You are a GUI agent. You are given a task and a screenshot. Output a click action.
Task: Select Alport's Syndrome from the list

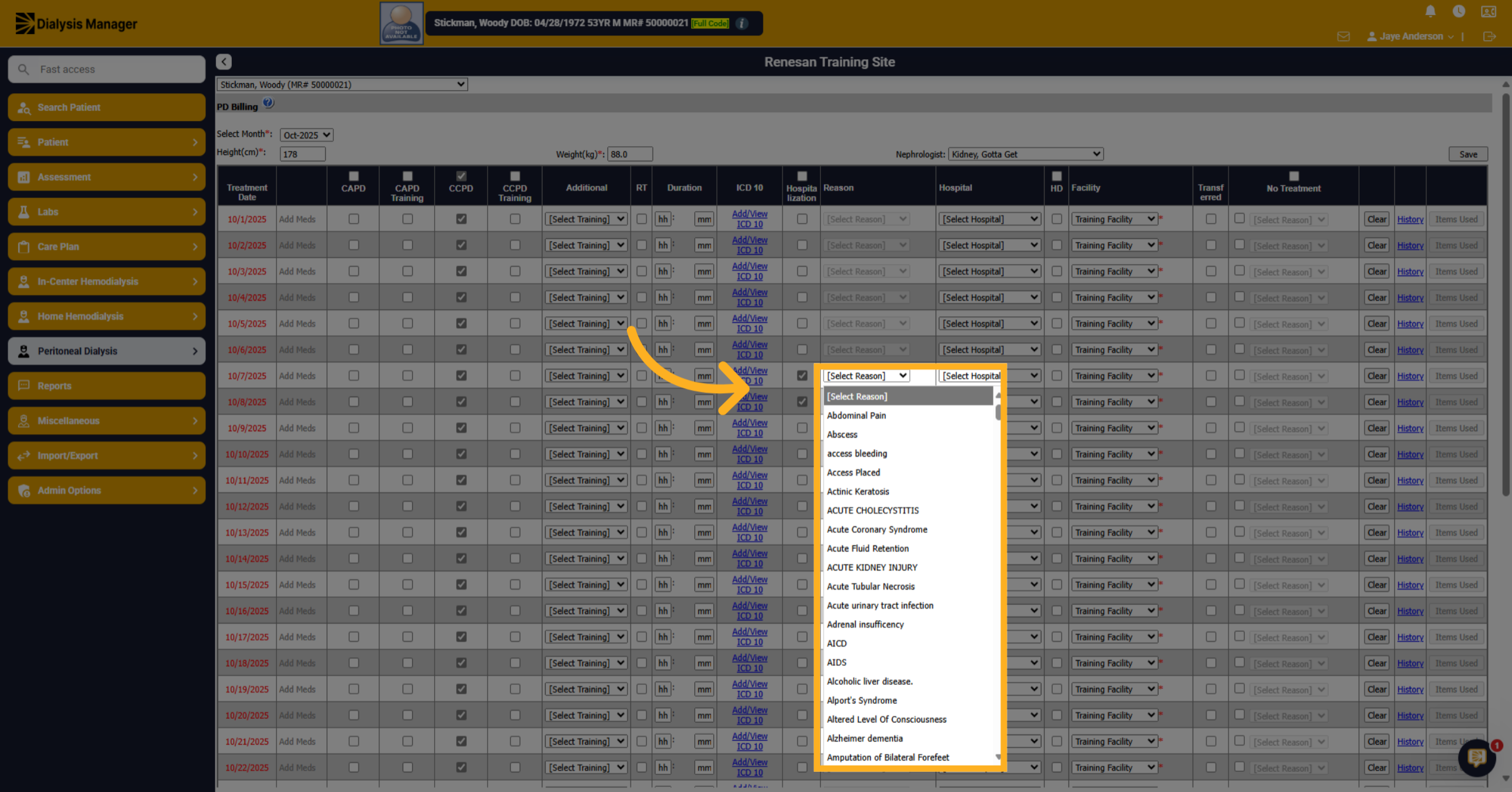tap(908, 700)
